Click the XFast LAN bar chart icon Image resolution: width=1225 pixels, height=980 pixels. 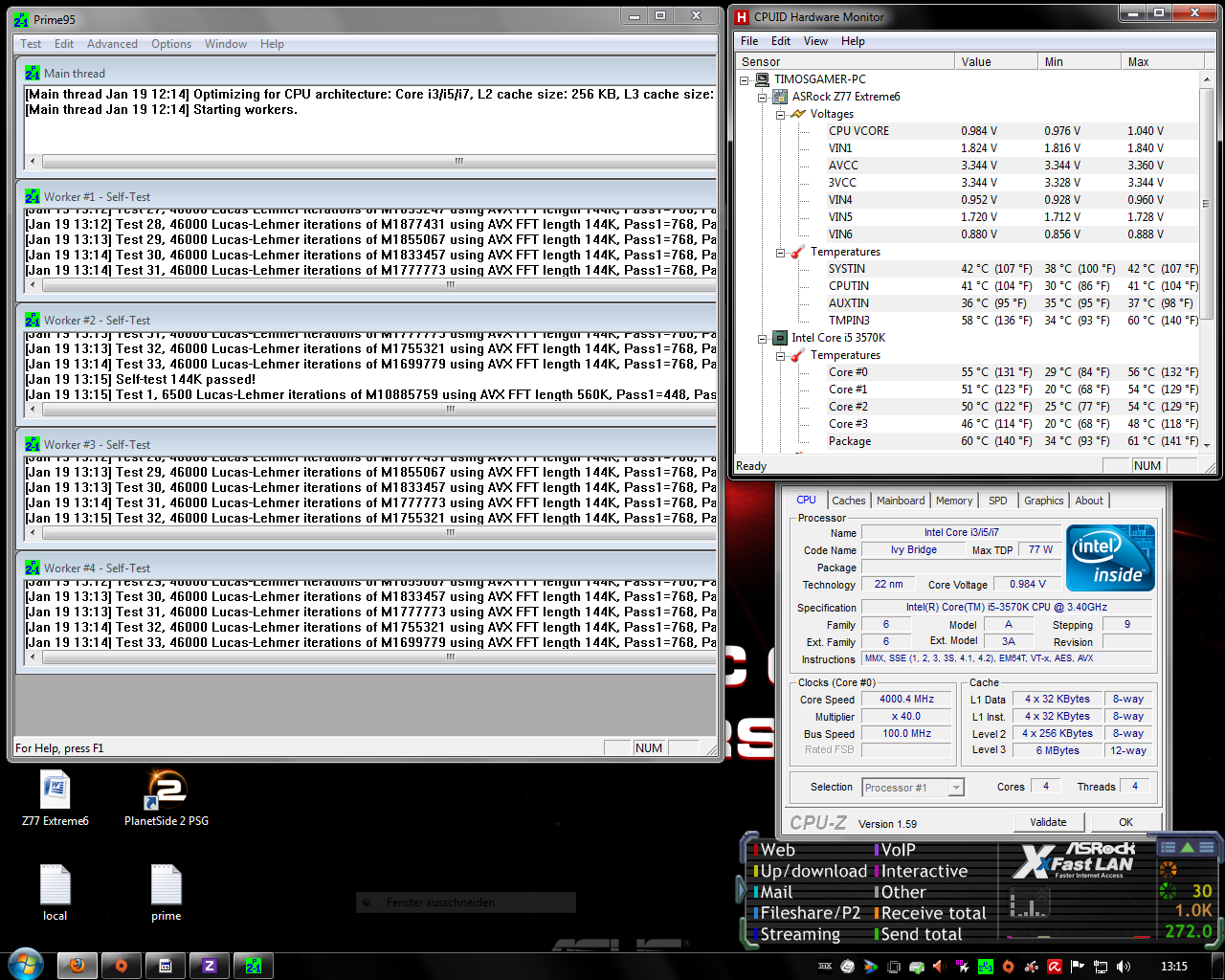click(x=1029, y=902)
